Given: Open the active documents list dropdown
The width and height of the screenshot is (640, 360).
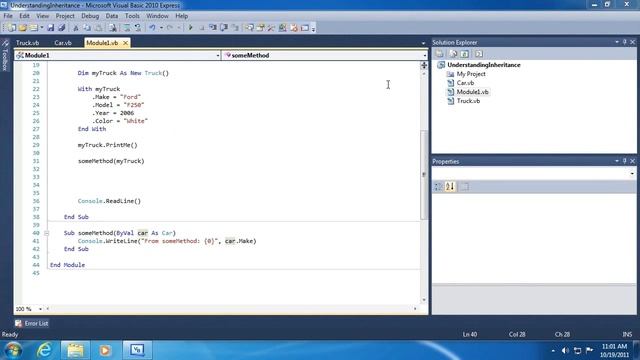Looking at the screenshot, I should coord(423,43).
